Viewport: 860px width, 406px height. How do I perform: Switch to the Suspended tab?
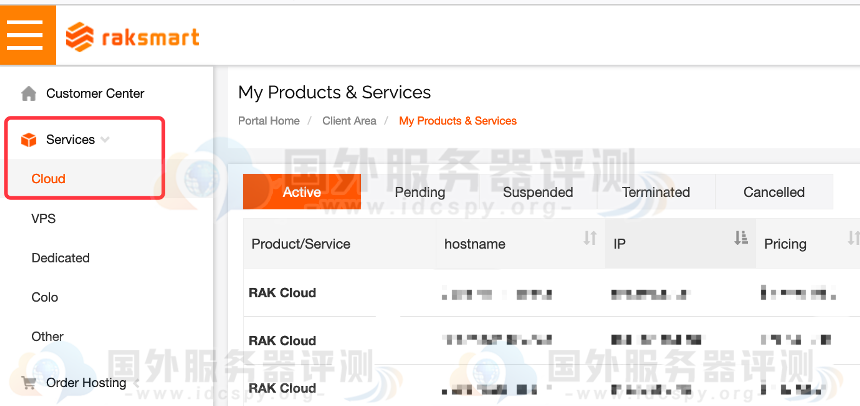[x=538, y=192]
